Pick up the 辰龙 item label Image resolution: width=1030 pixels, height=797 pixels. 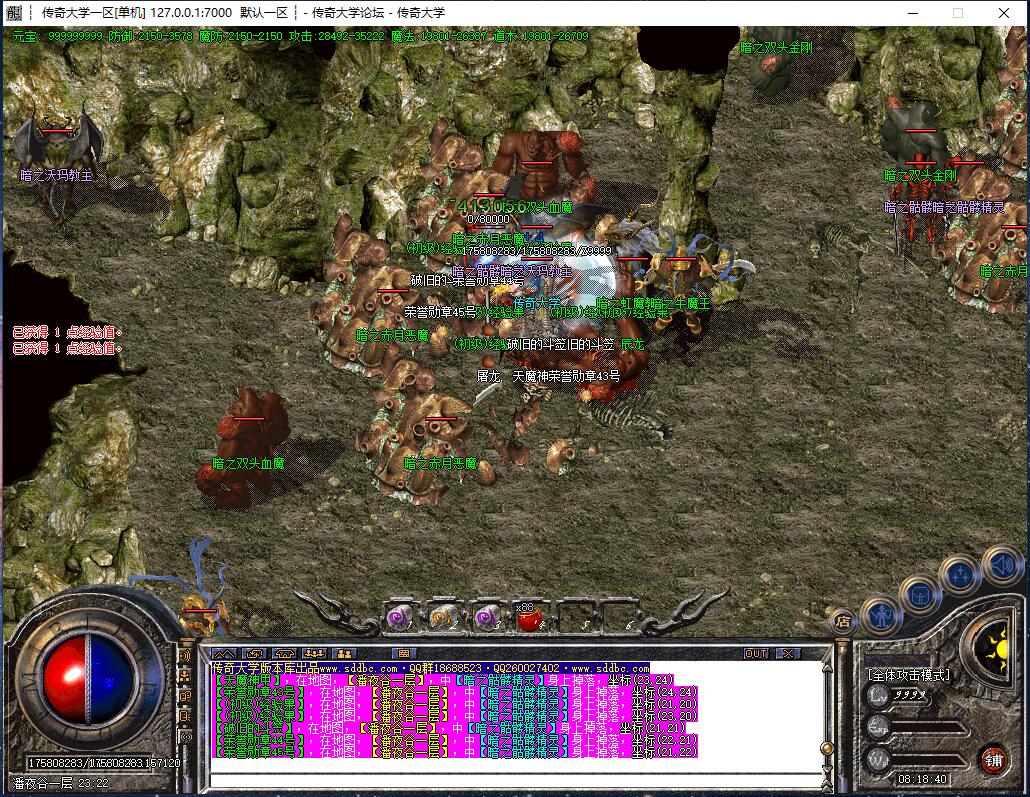pos(633,344)
